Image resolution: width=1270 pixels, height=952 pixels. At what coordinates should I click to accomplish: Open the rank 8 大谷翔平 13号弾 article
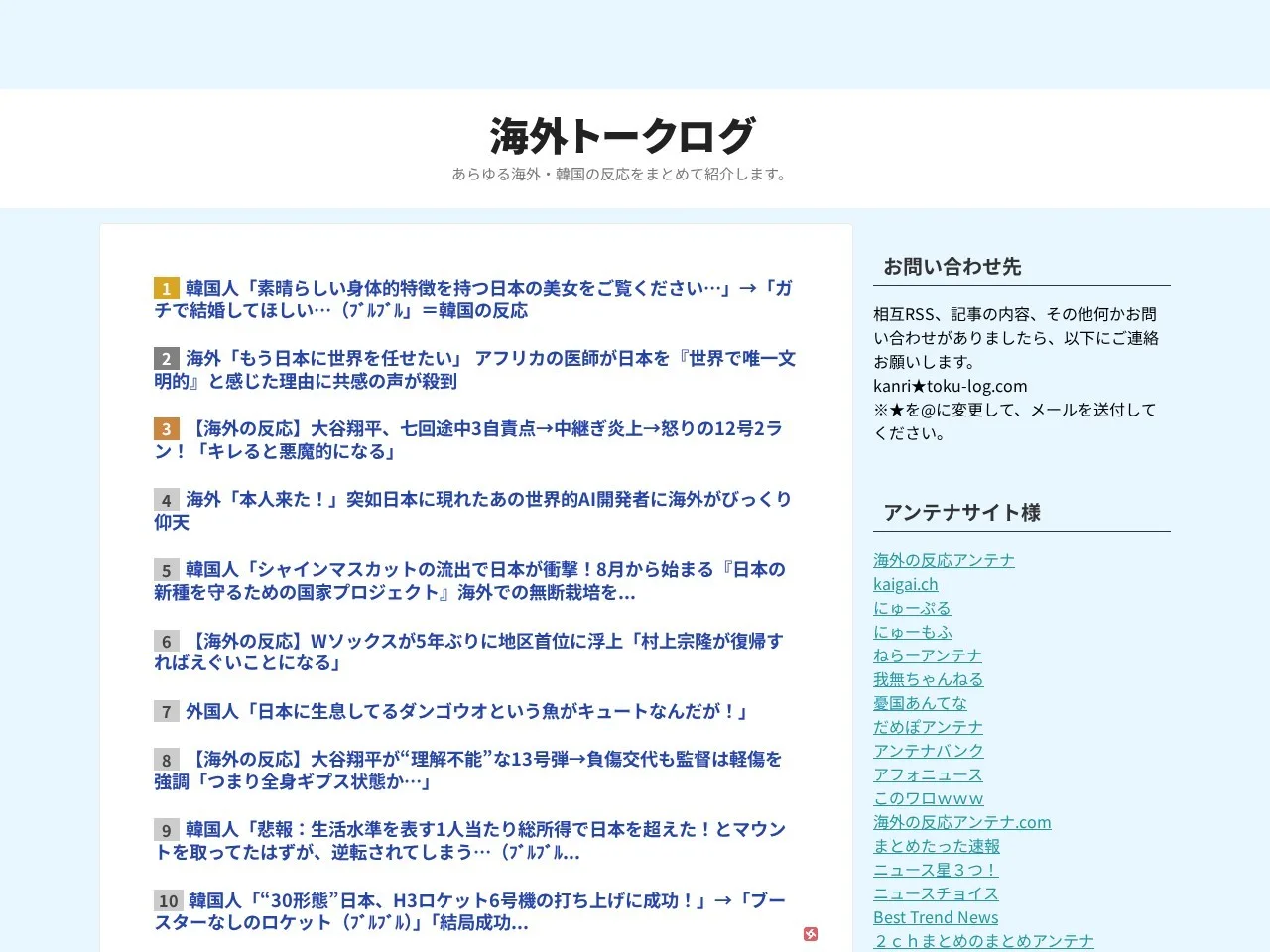(x=468, y=771)
